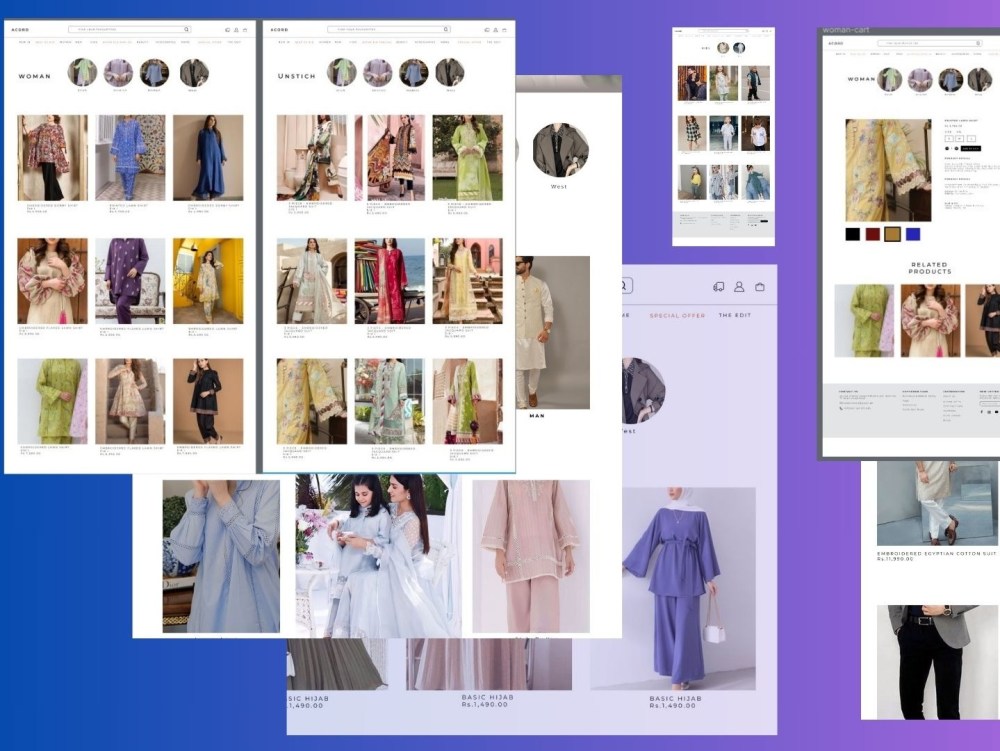Click the black Add to Cart button

click(971, 149)
